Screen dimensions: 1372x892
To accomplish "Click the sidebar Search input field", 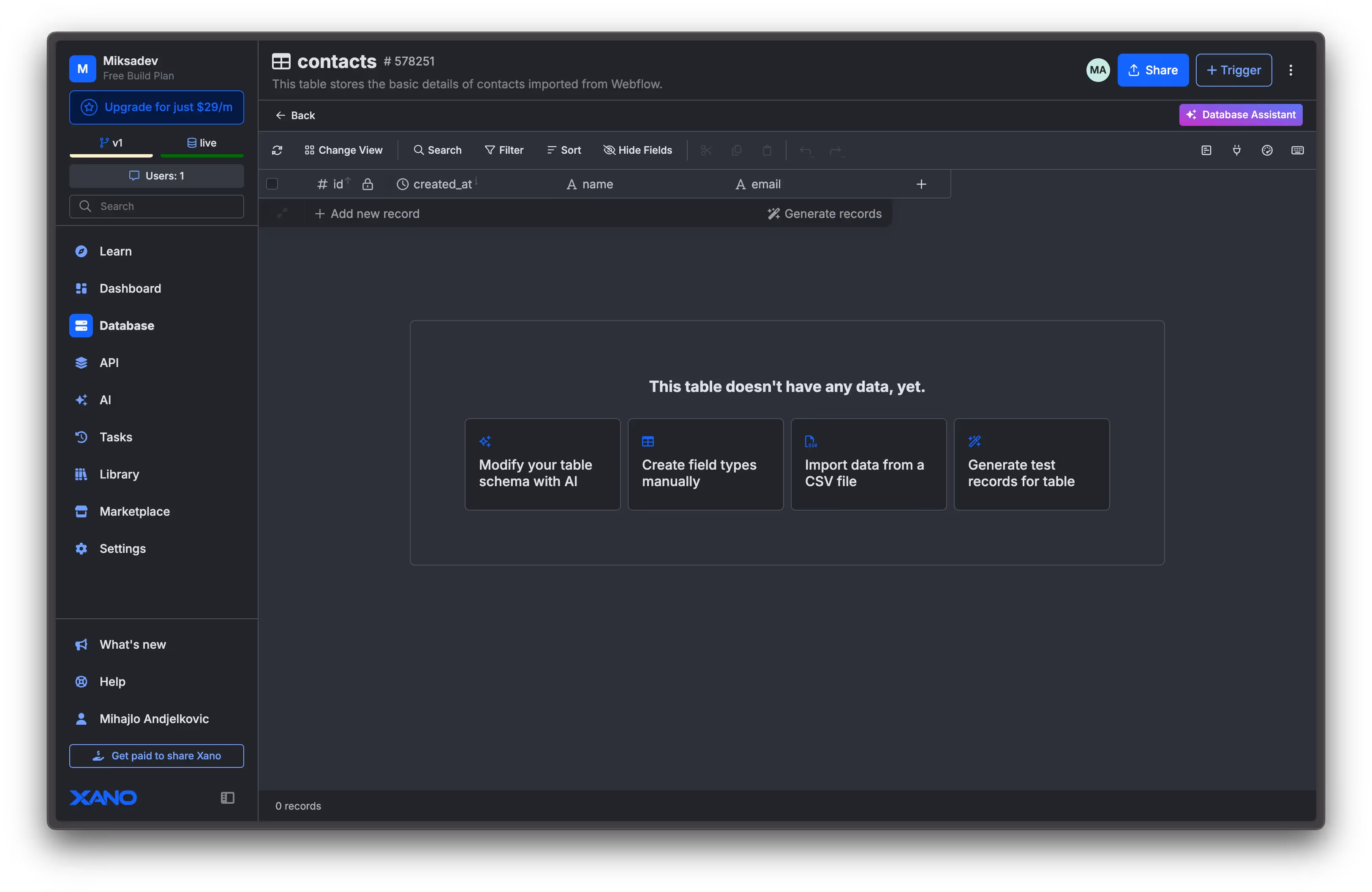I will click(157, 206).
